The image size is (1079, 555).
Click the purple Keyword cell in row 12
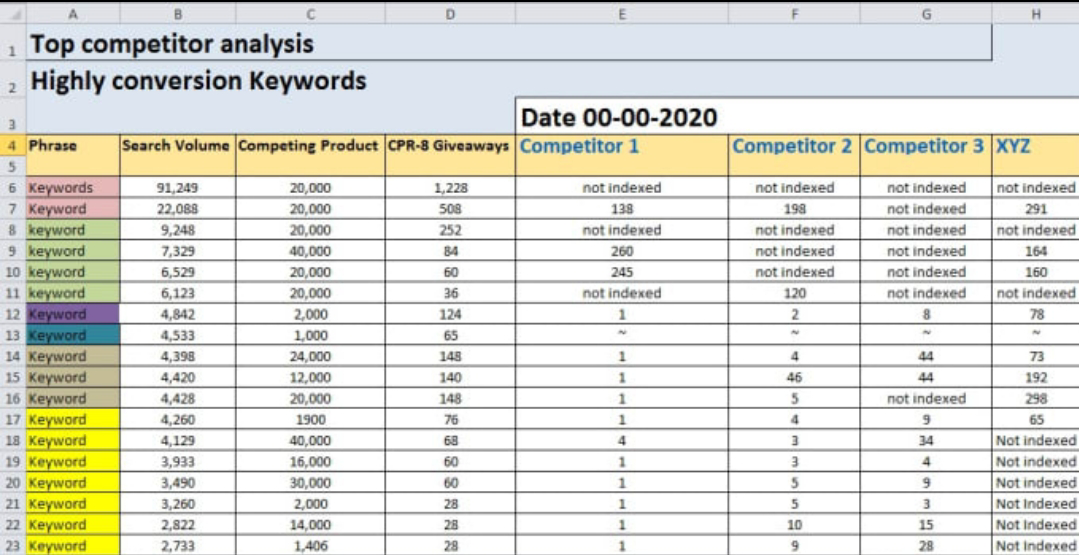[73, 314]
